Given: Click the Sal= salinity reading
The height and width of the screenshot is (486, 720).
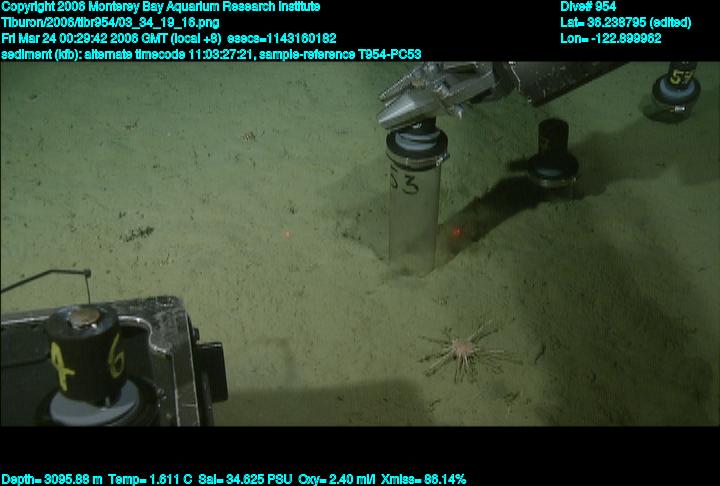Looking at the screenshot, I should pyautogui.click(x=245, y=480).
